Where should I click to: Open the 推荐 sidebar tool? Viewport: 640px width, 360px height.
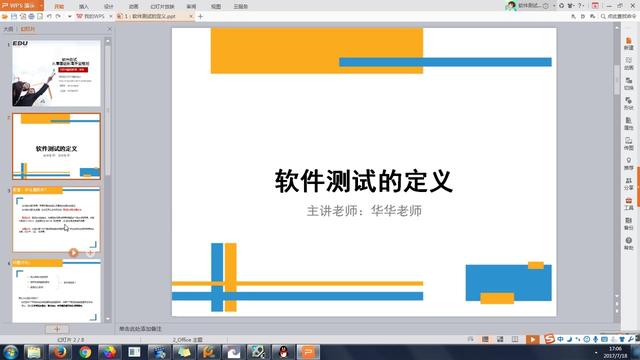[x=629, y=164]
